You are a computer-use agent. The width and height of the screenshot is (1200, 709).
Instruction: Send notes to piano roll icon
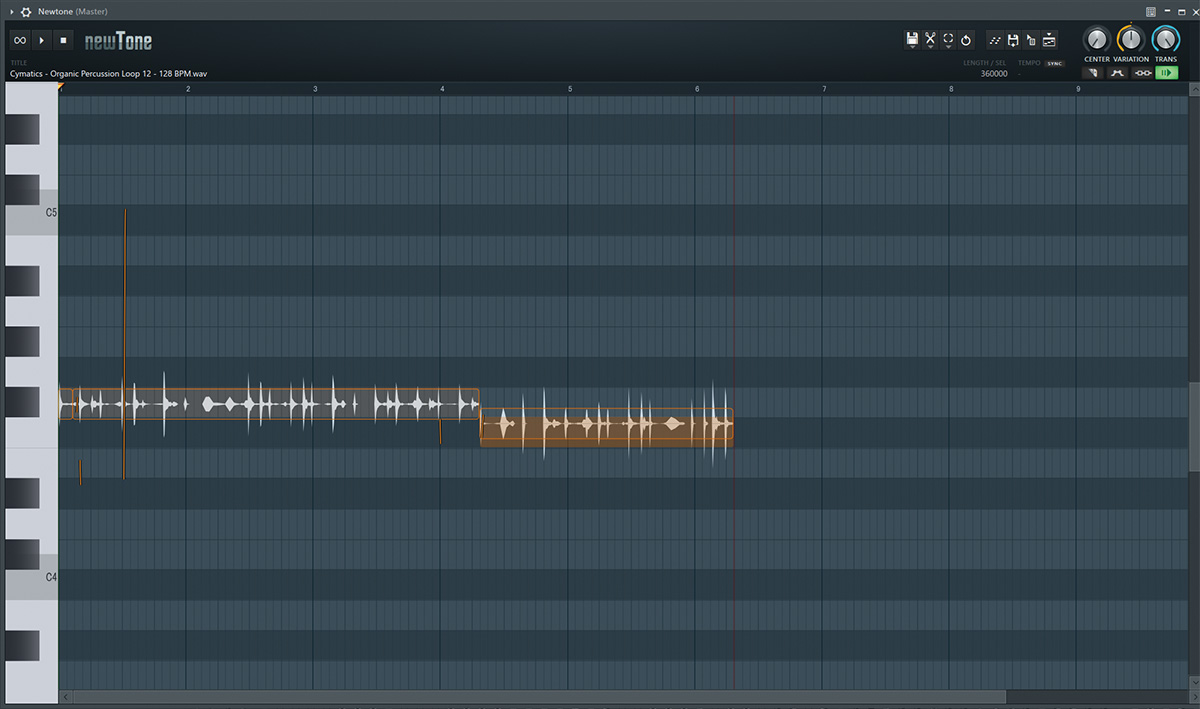pyautogui.click(x=995, y=40)
